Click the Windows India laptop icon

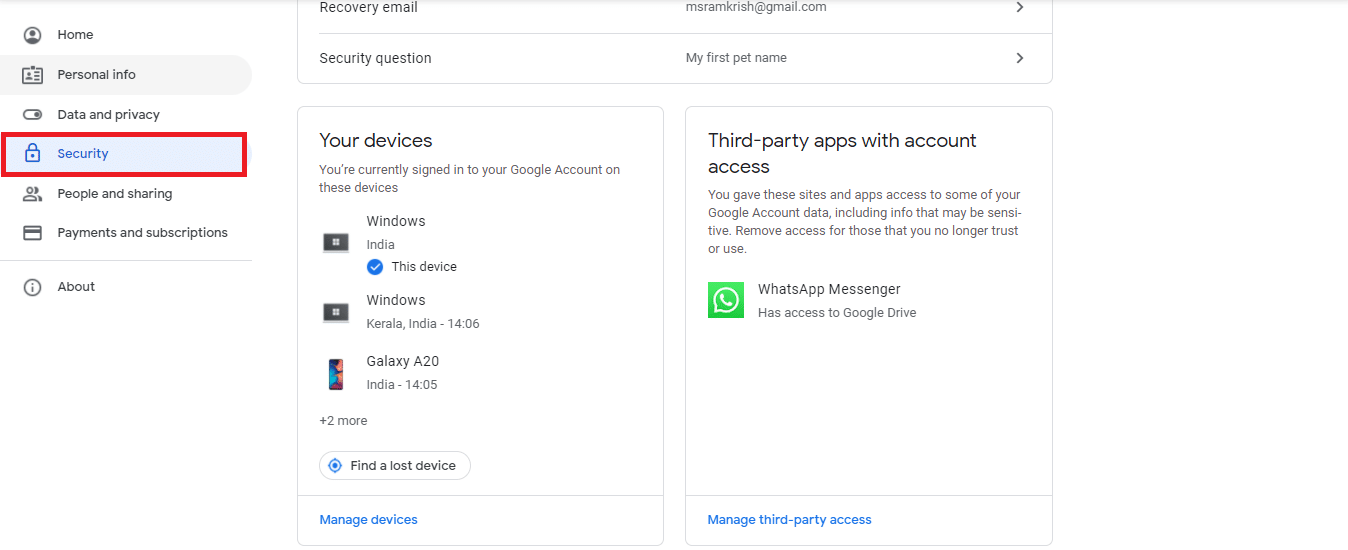336,242
